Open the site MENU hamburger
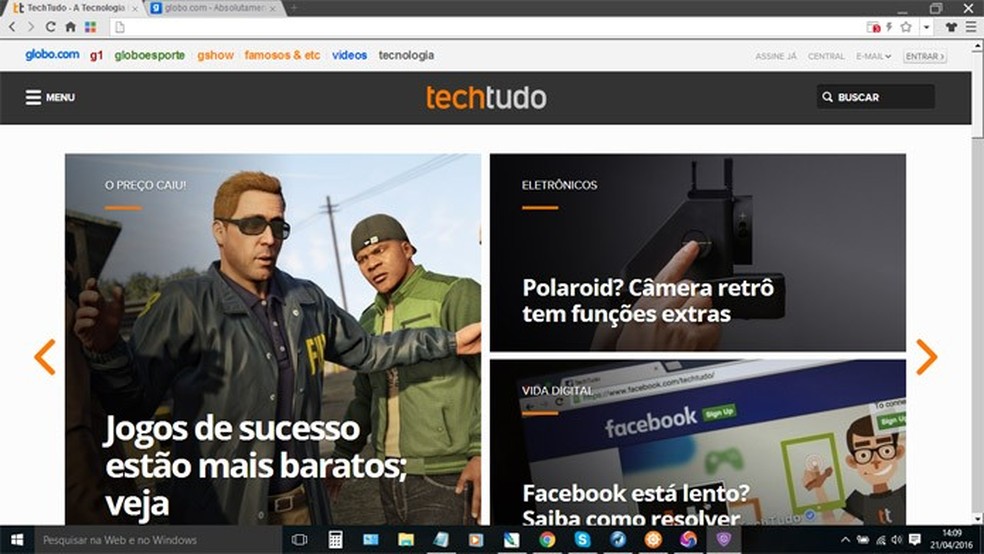Image resolution: width=984 pixels, height=554 pixels. tap(50, 97)
